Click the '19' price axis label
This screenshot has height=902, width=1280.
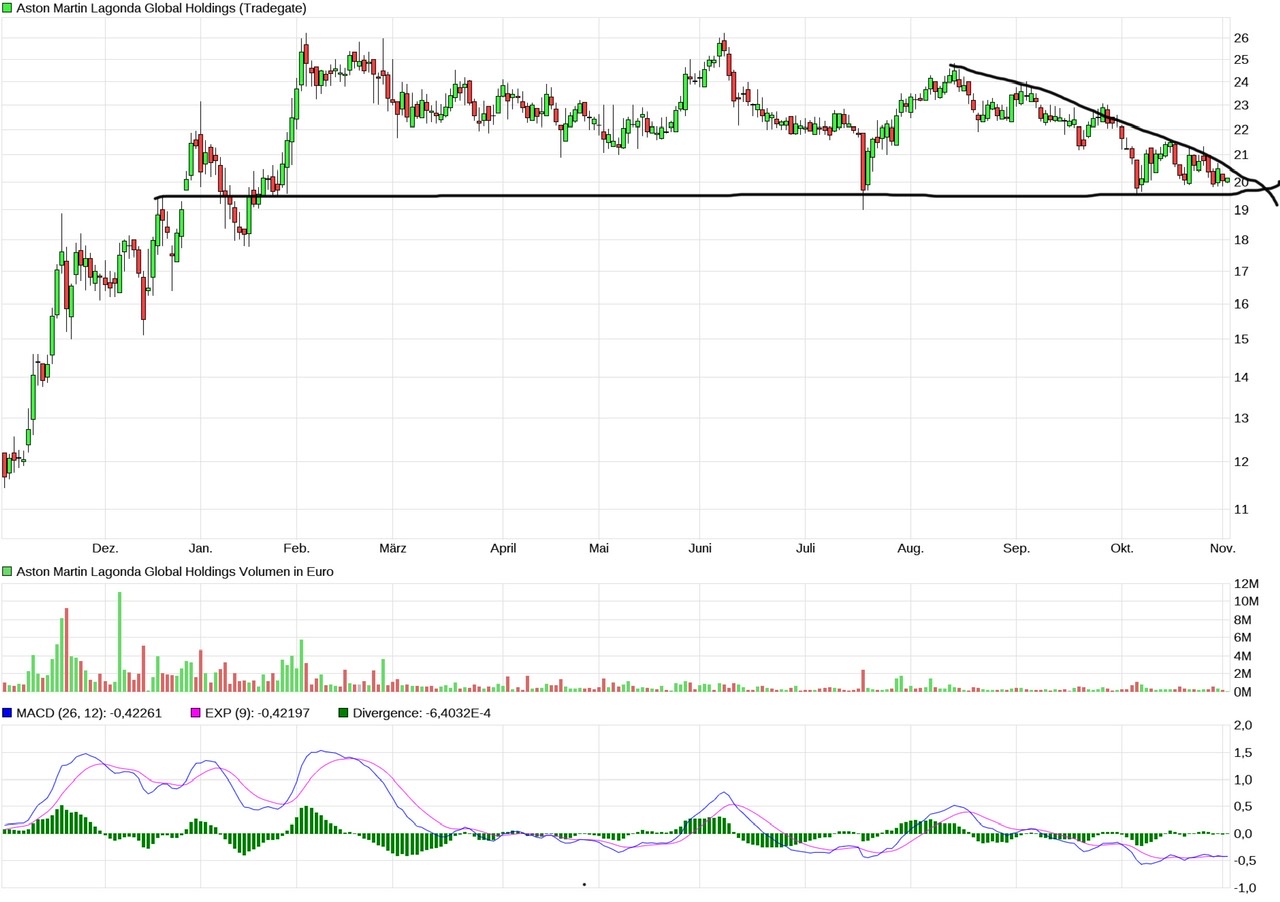click(x=1241, y=210)
